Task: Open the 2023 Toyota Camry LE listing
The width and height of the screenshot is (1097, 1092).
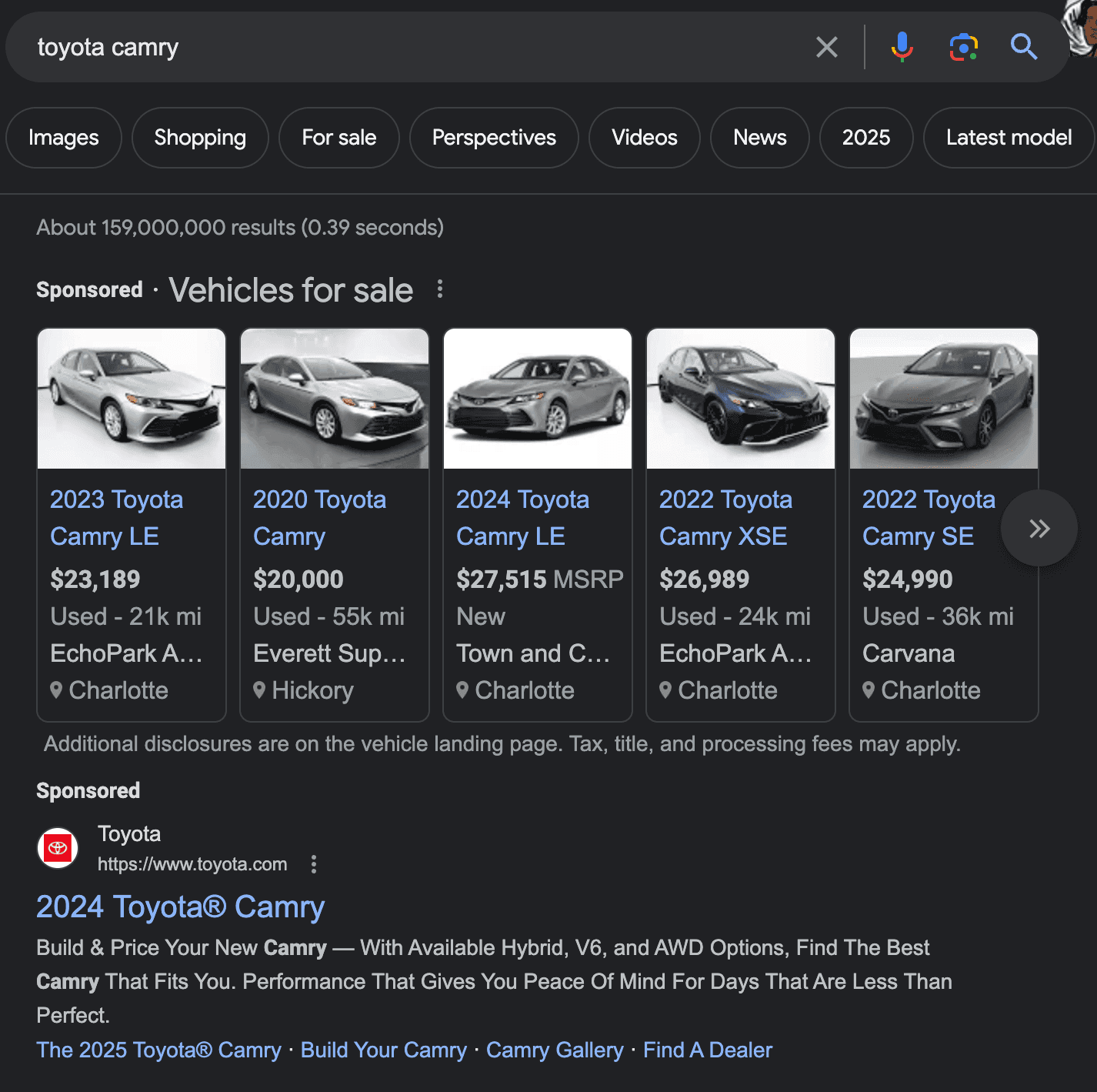Action: click(116, 517)
